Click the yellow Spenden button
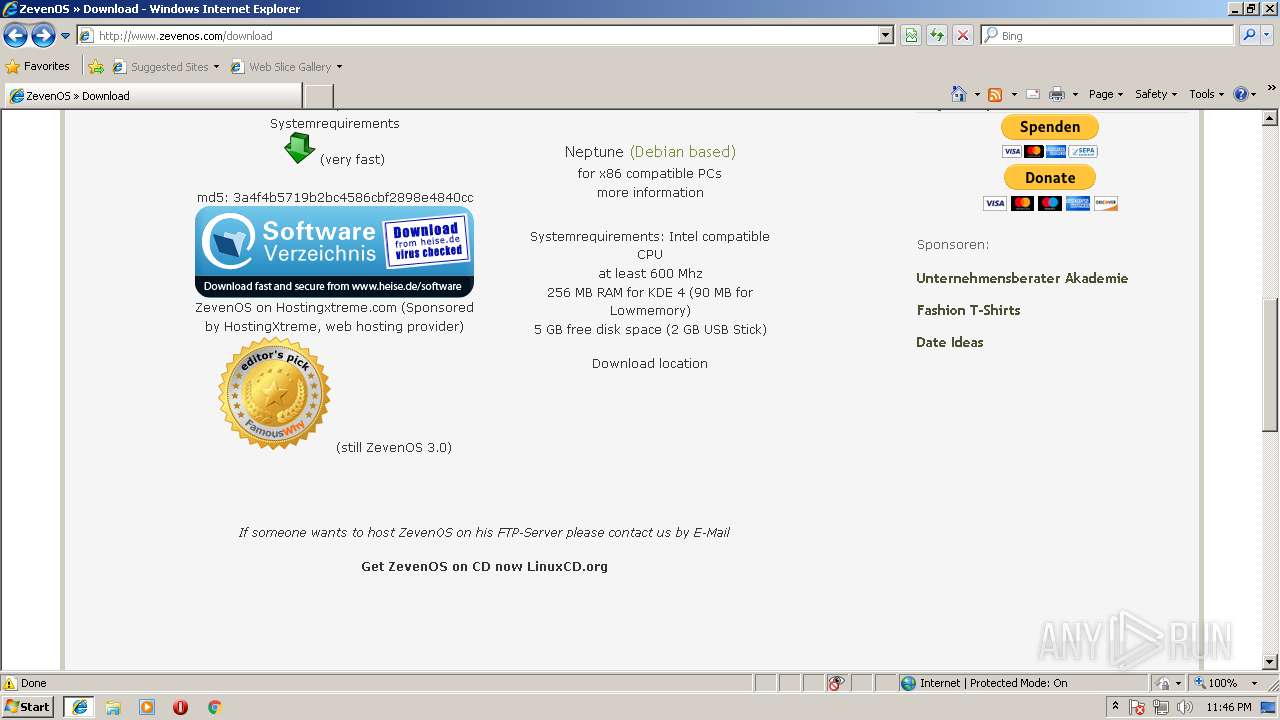The width and height of the screenshot is (1280, 720). click(1050, 127)
